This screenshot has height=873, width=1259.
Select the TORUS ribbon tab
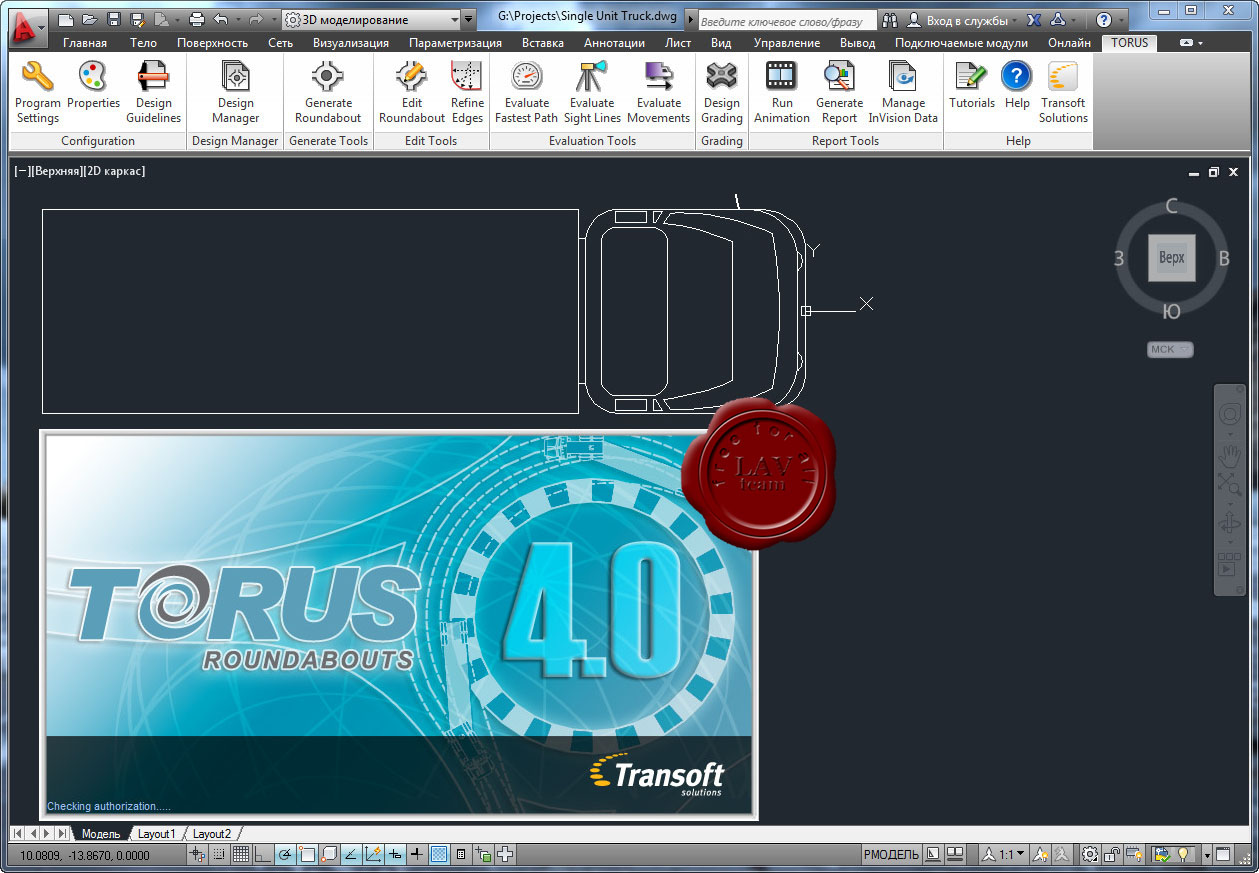[1129, 43]
